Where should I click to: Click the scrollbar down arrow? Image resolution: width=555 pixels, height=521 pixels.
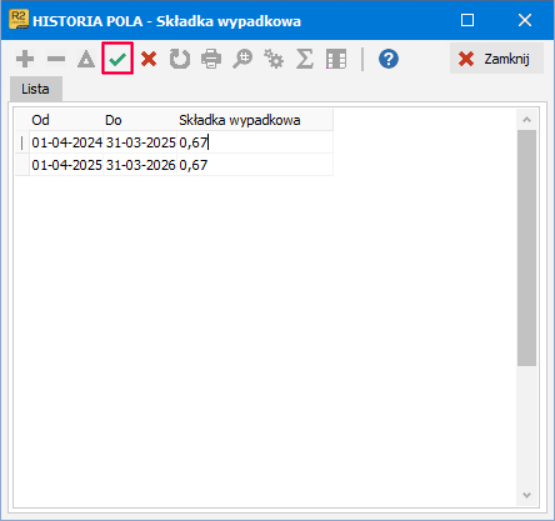[527, 495]
